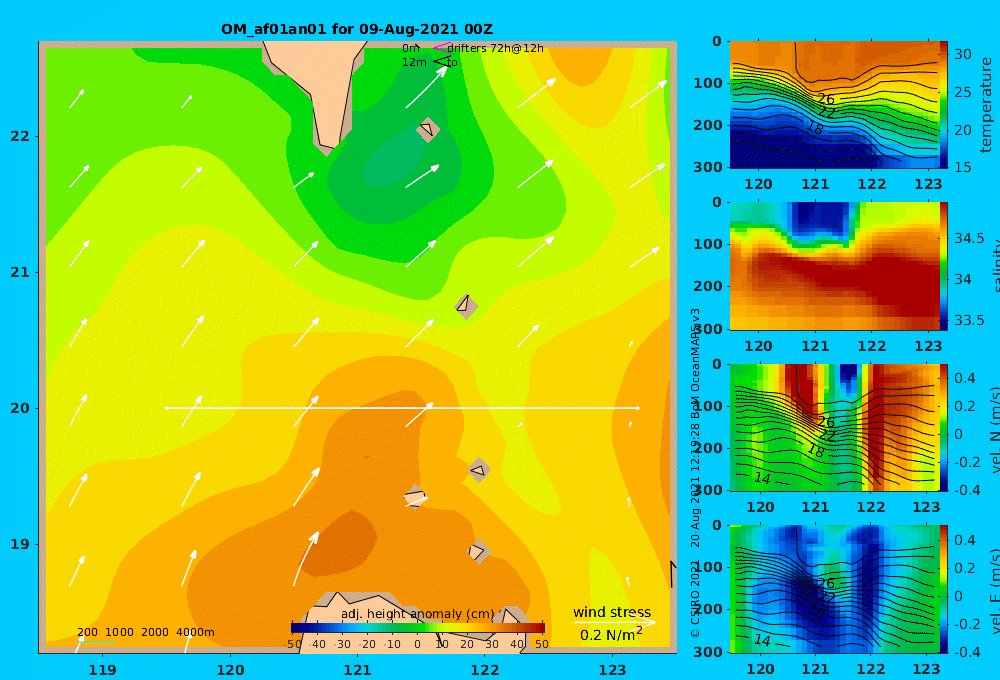Click latitude label 19 on main map
1000x680 pixels.
[20, 544]
